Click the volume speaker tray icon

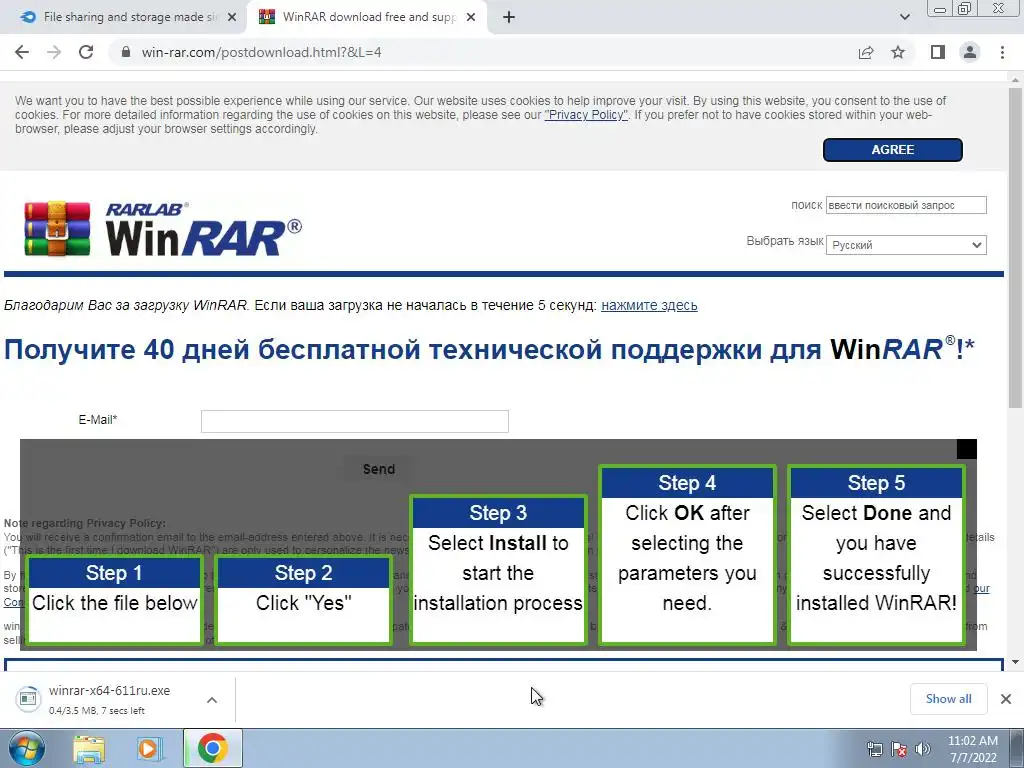click(923, 749)
